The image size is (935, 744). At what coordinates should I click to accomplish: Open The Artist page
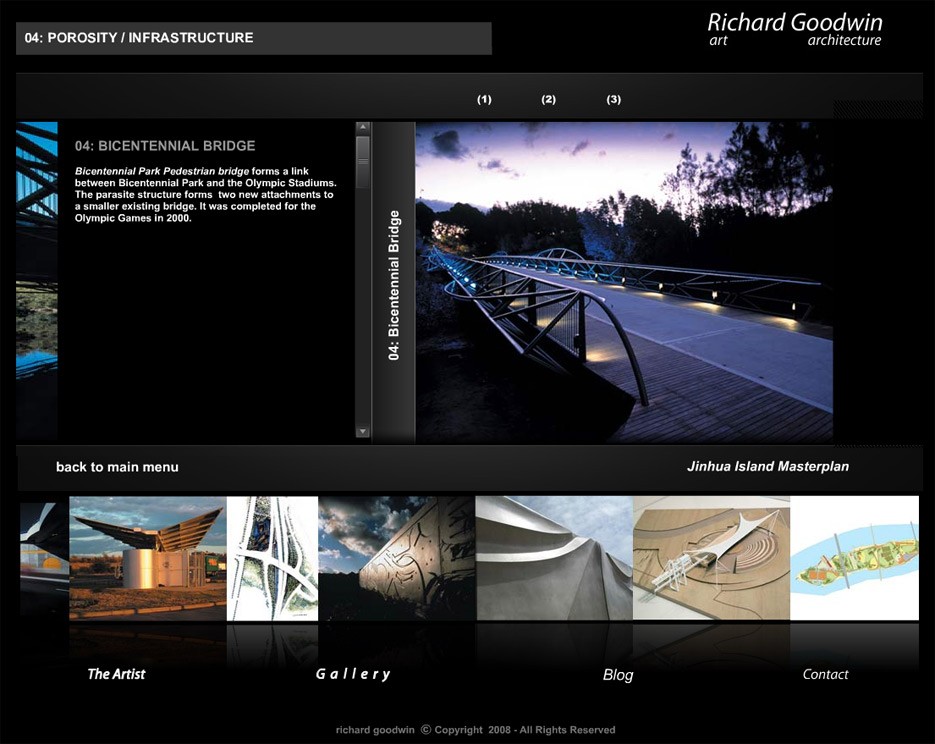tap(116, 674)
